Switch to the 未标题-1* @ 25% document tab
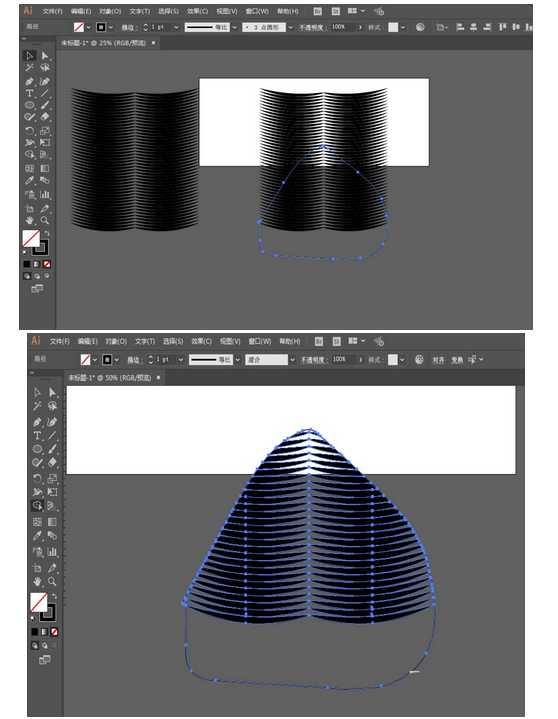Image resolution: width=558 pixels, height=719 pixels. pyautogui.click(x=104, y=43)
